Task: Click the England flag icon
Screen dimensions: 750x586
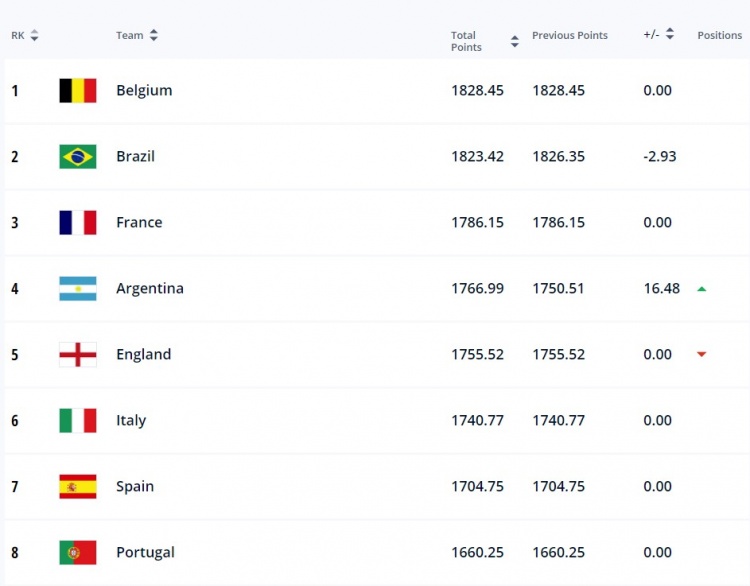Action: point(77,354)
